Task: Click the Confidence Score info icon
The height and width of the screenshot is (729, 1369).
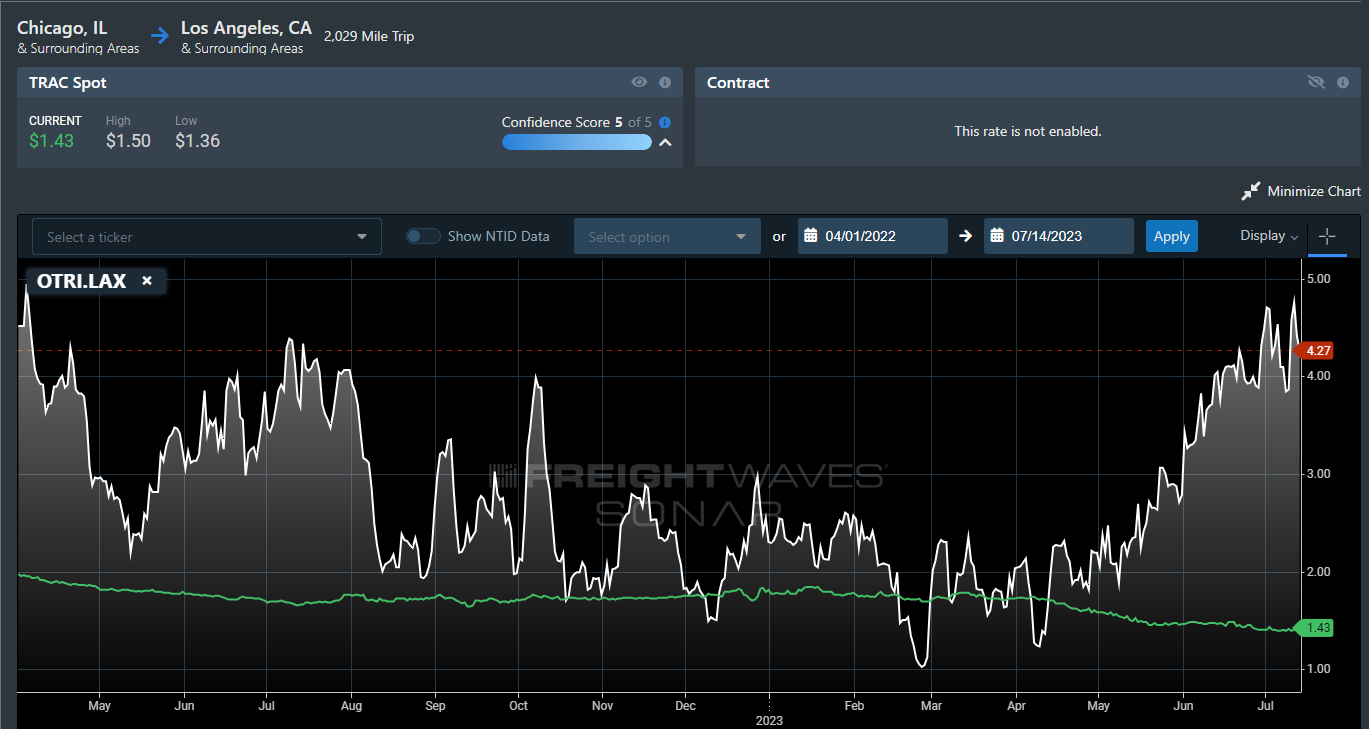Action: tap(665, 123)
